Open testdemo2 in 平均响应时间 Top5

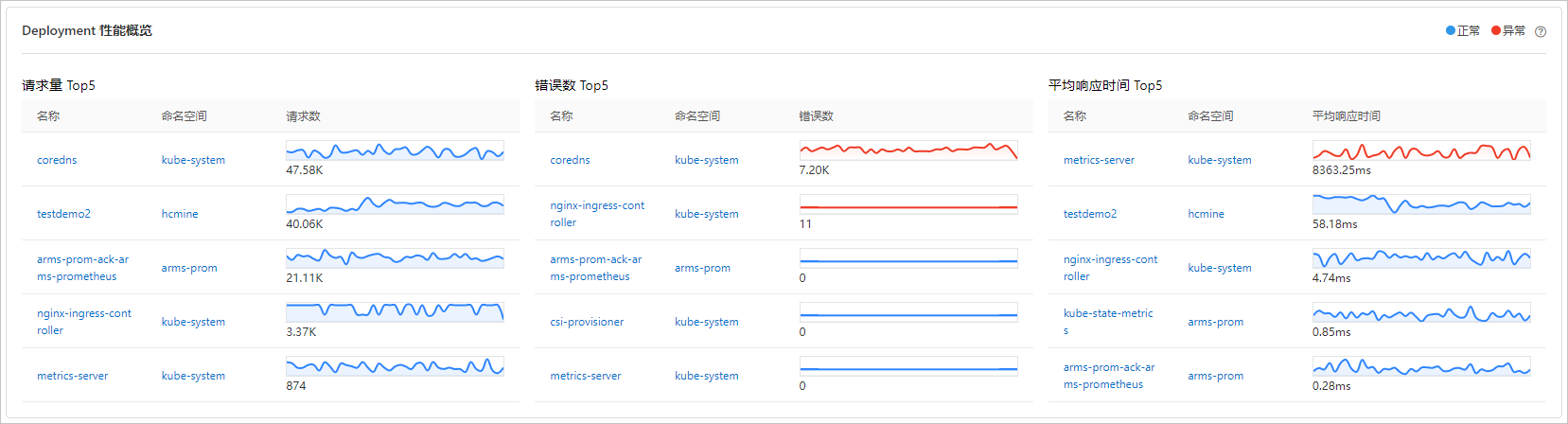1090,214
